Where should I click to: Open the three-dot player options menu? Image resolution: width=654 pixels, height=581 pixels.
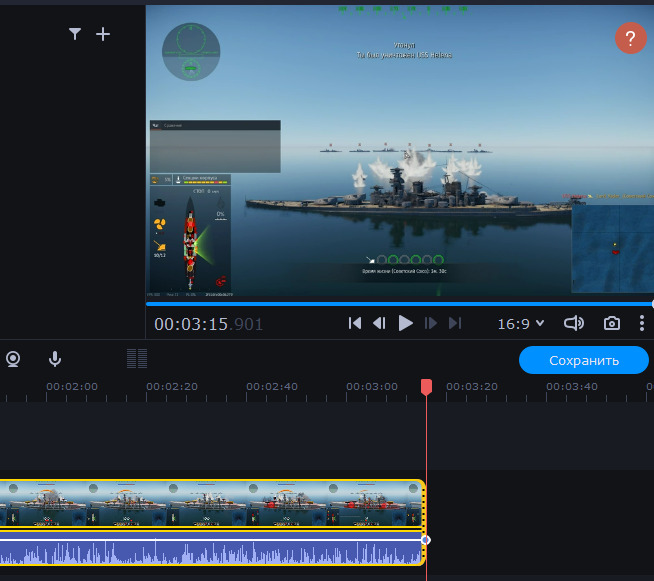641,323
